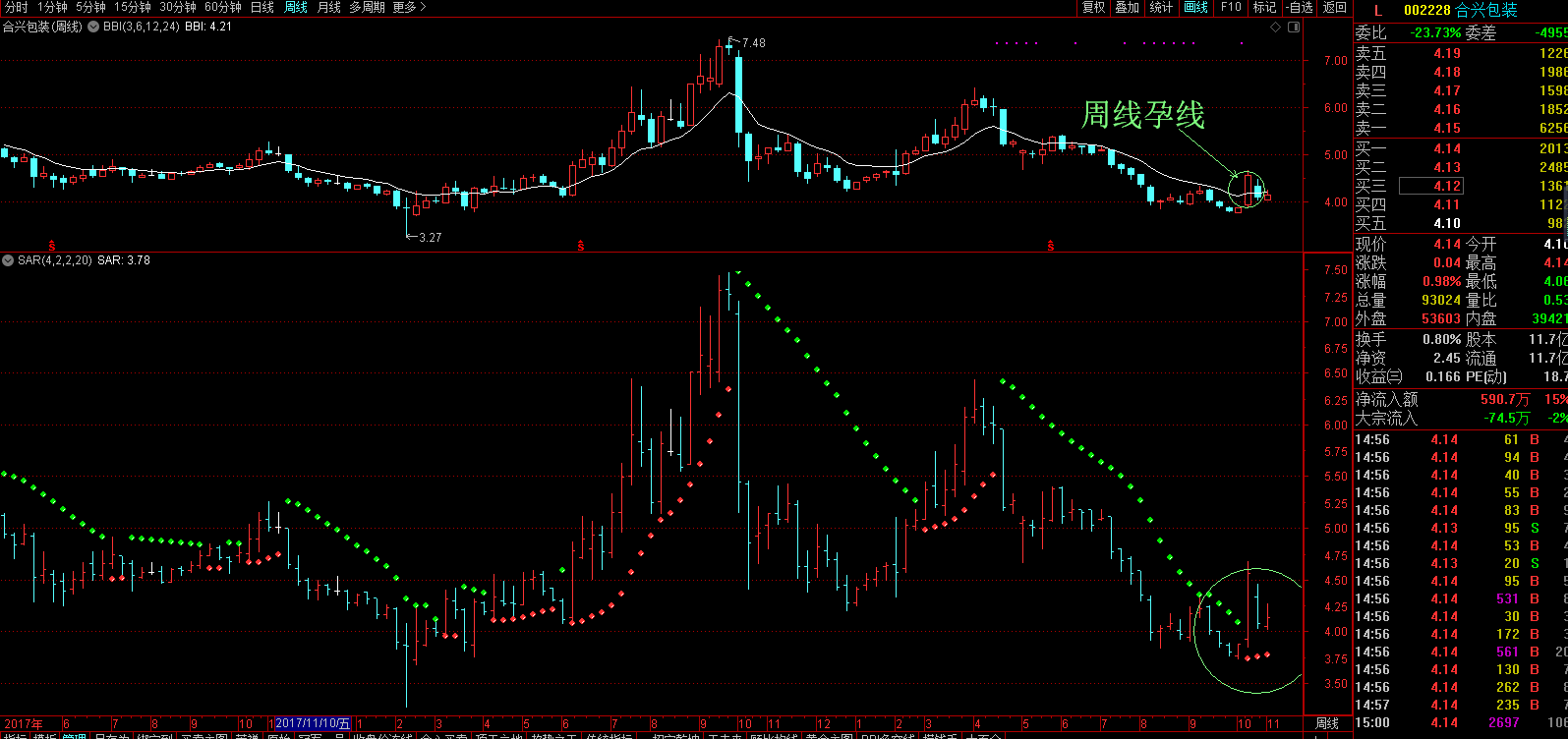Image resolution: width=1568 pixels, height=739 pixels.
Task: Open the BBI indicator dropdown arrow
Action: pyautogui.click(x=93, y=27)
